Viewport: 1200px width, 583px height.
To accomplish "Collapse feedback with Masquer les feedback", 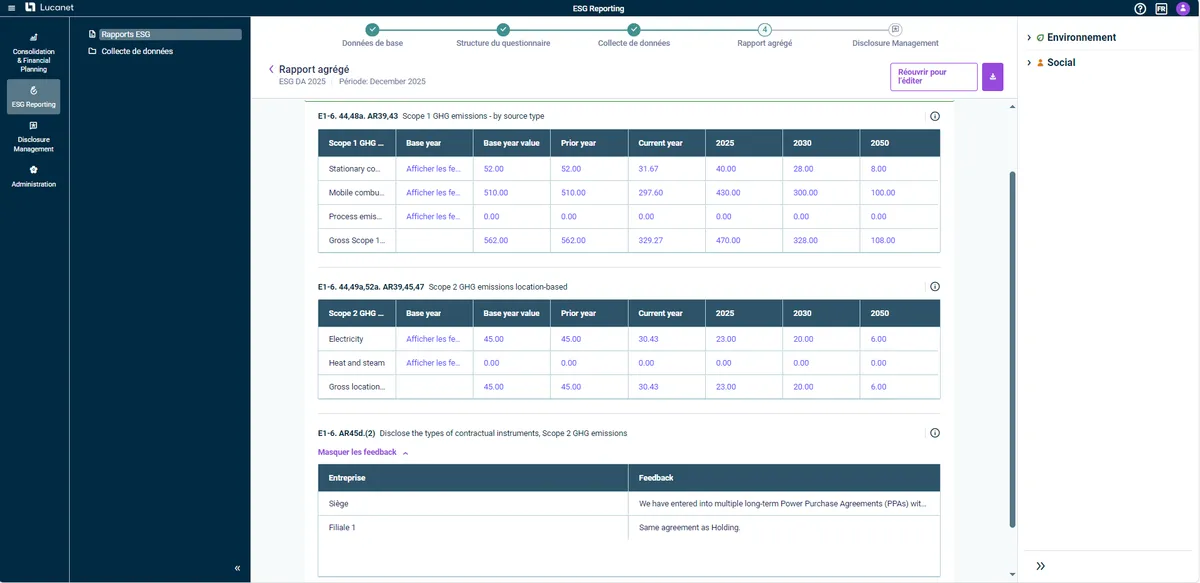I will click(363, 452).
